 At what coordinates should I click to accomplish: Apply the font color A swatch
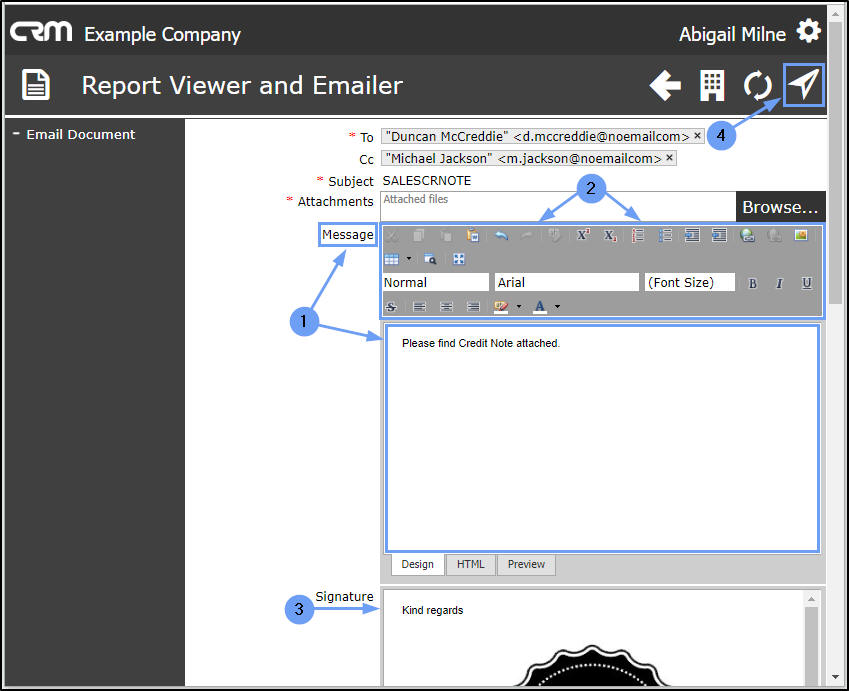[x=540, y=307]
